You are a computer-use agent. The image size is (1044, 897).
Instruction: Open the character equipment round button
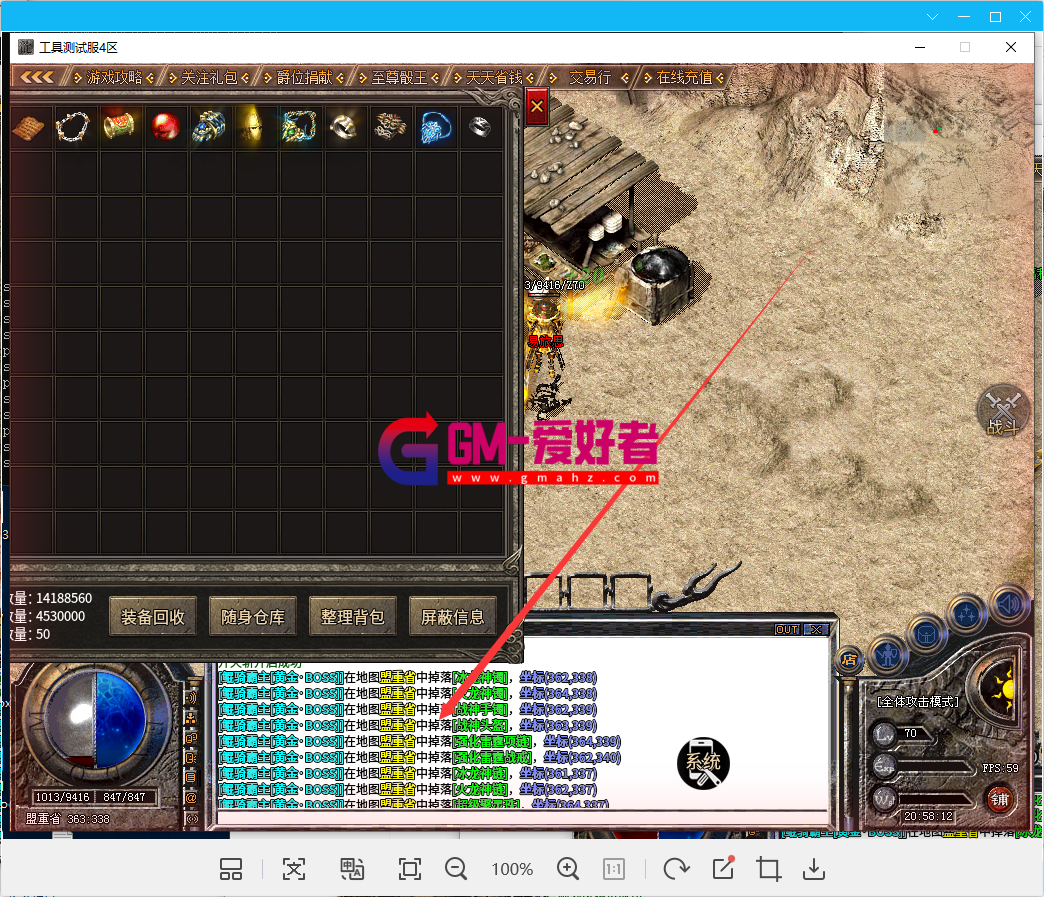click(x=888, y=655)
